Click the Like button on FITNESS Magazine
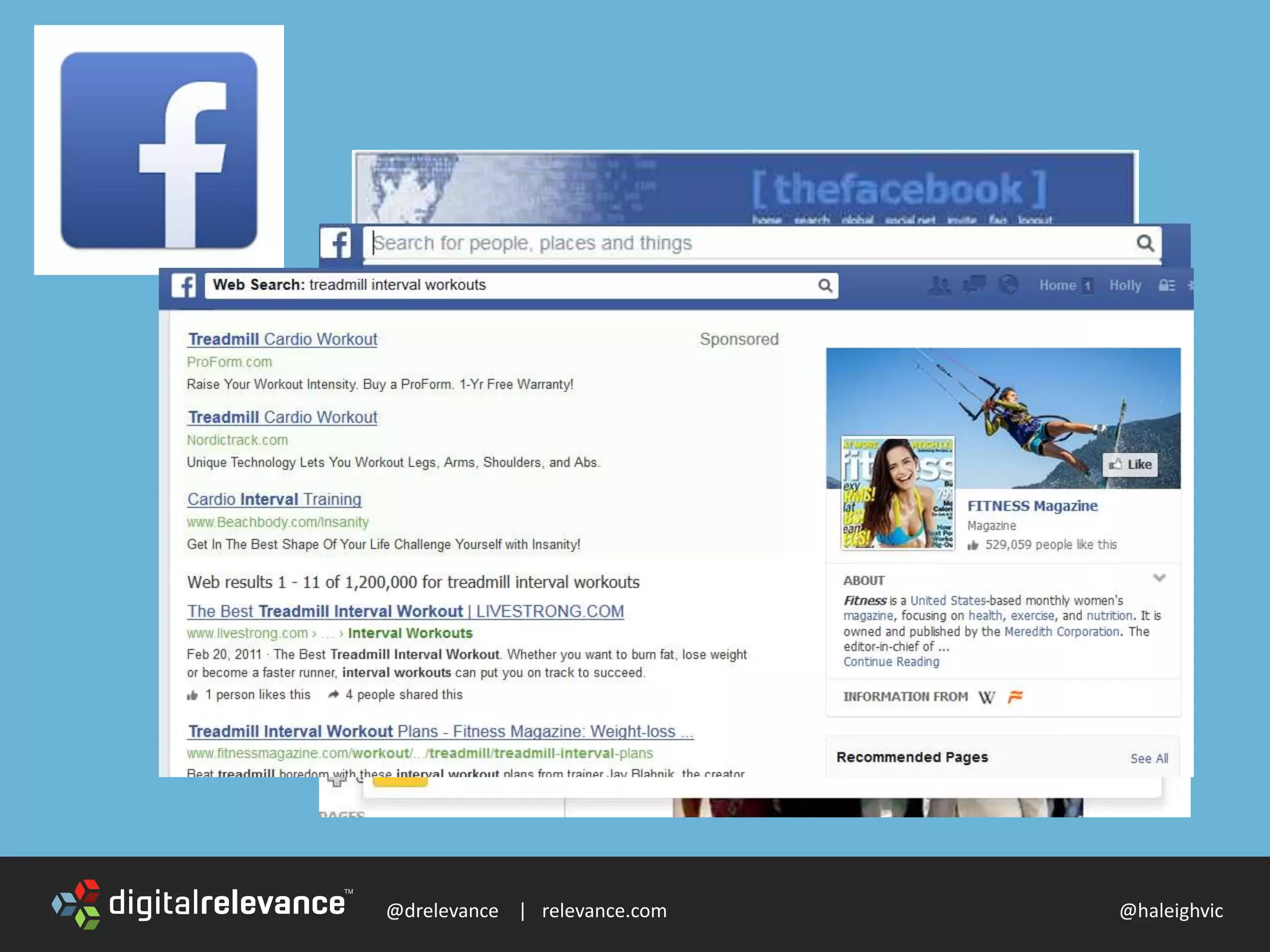The image size is (1270, 952). tap(1130, 464)
